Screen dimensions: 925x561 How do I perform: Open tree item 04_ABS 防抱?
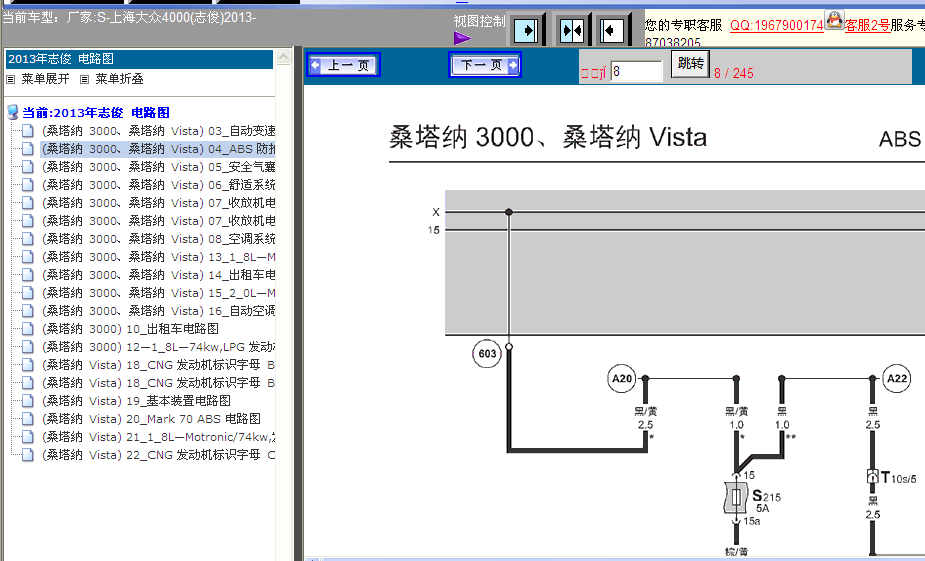point(158,149)
